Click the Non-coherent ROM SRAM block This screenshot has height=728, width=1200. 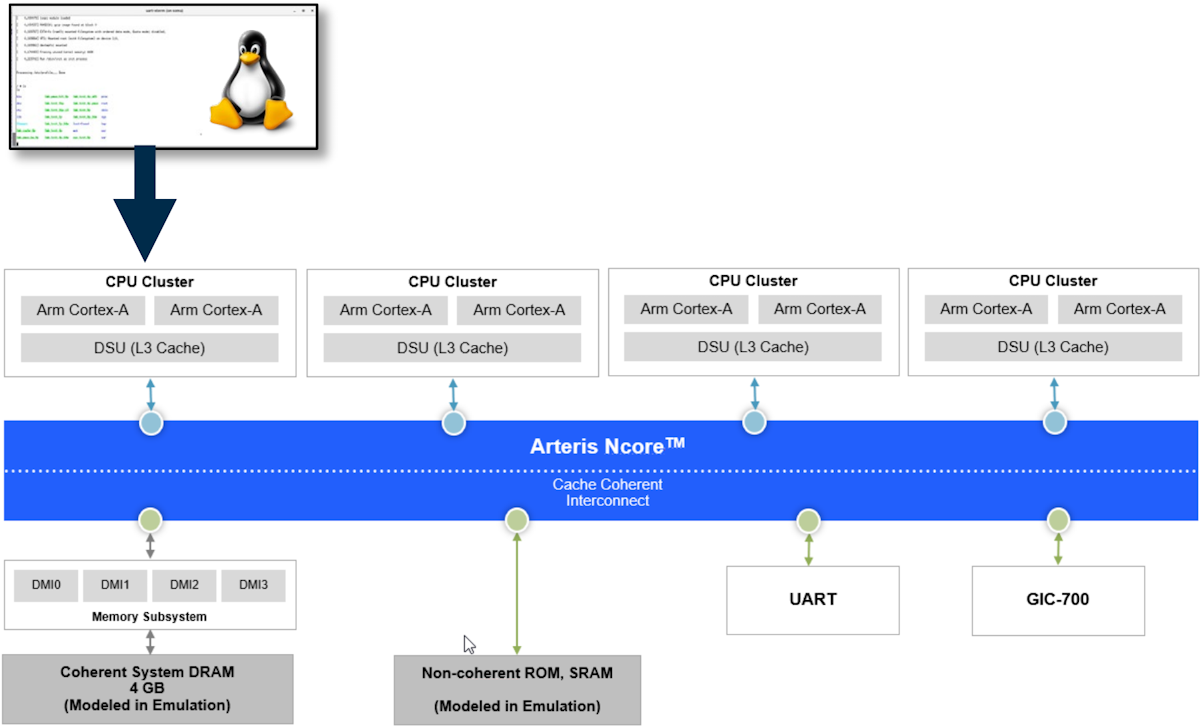click(518, 688)
